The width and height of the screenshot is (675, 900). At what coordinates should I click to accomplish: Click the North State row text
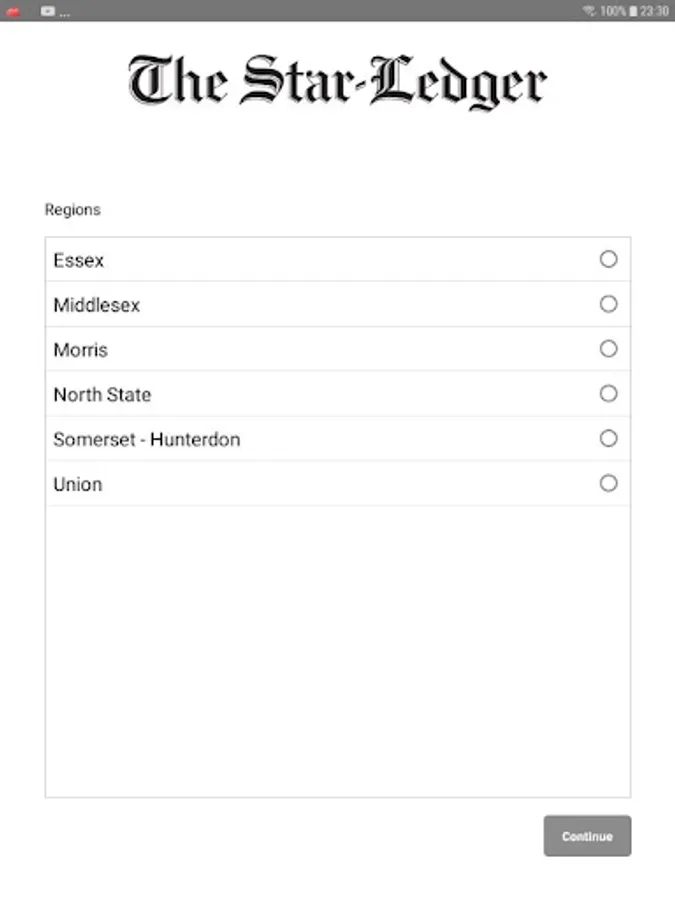(102, 395)
